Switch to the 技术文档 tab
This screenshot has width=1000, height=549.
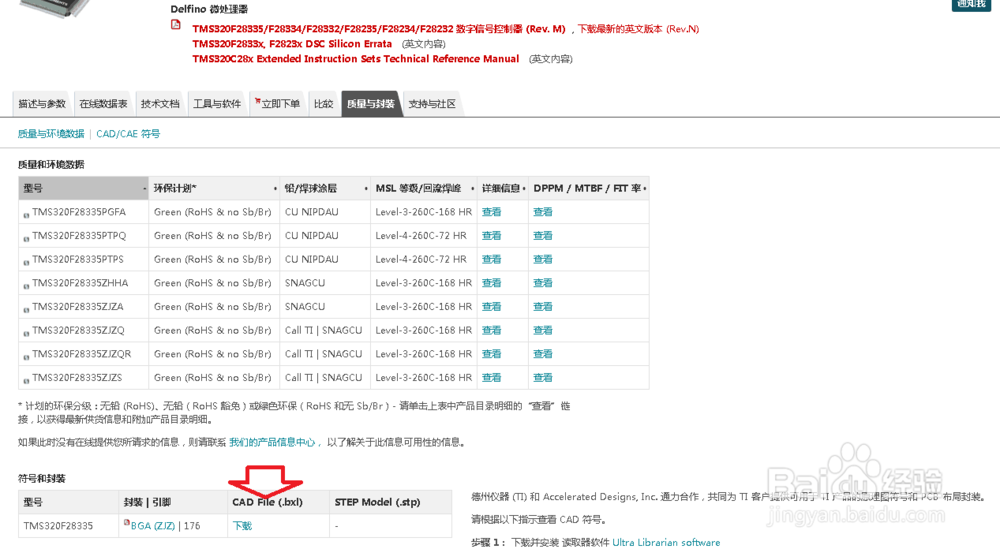pyautogui.click(x=160, y=104)
